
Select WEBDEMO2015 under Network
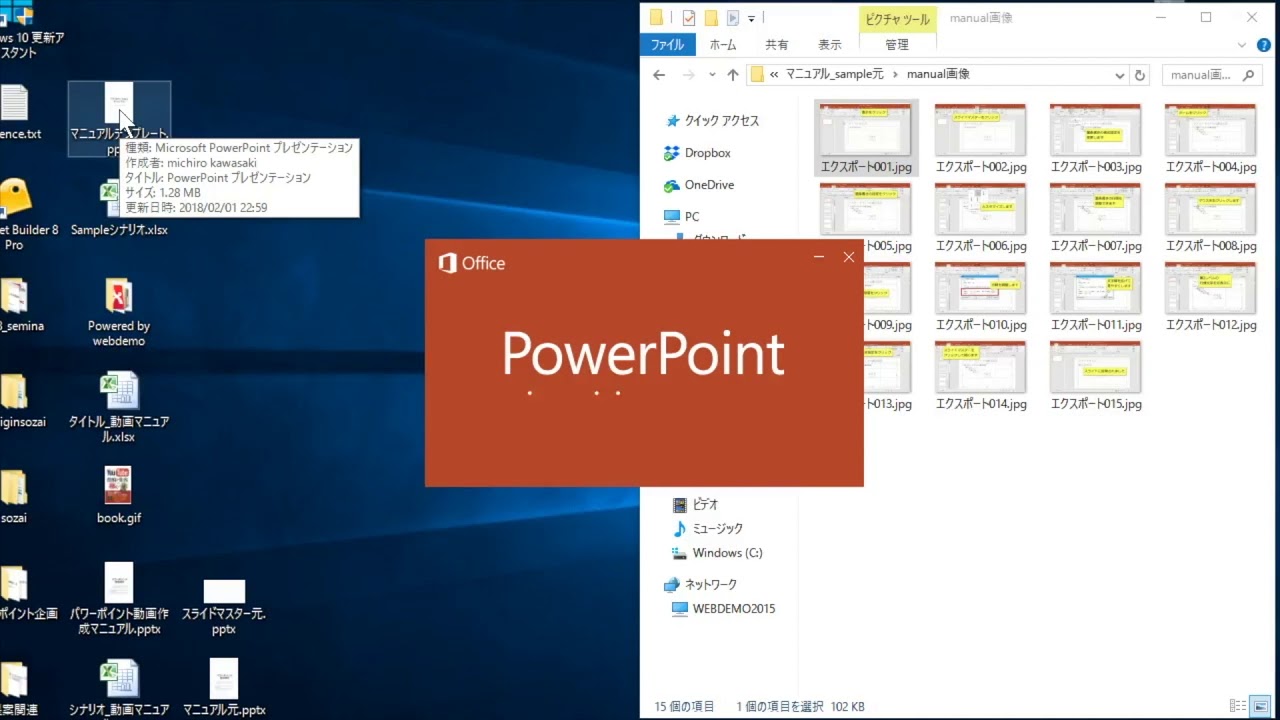pos(724,608)
